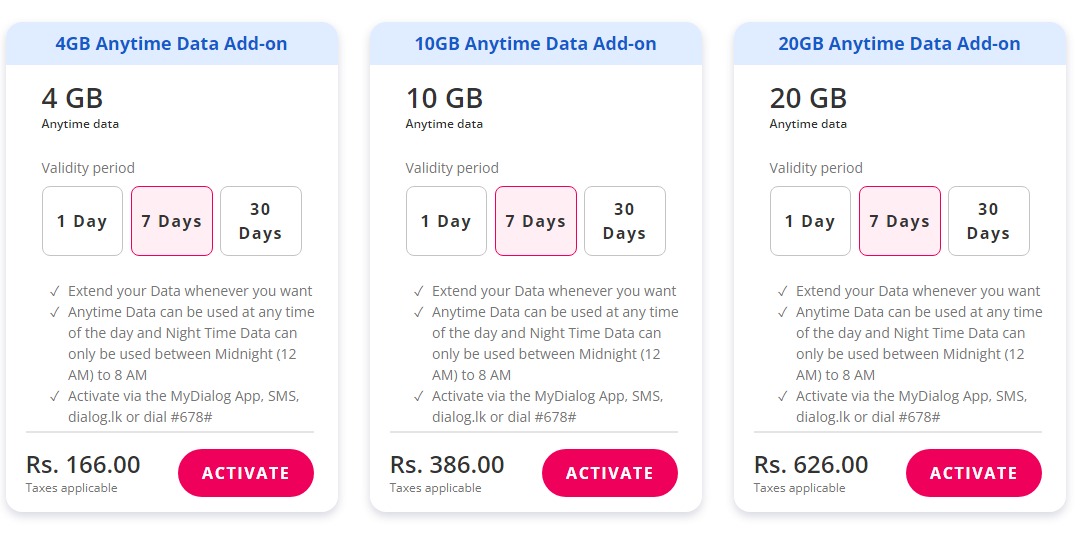Screen dimensions: 1085x549
Task: Select 1 Day validity for 20GB add-on
Action: click(x=810, y=221)
